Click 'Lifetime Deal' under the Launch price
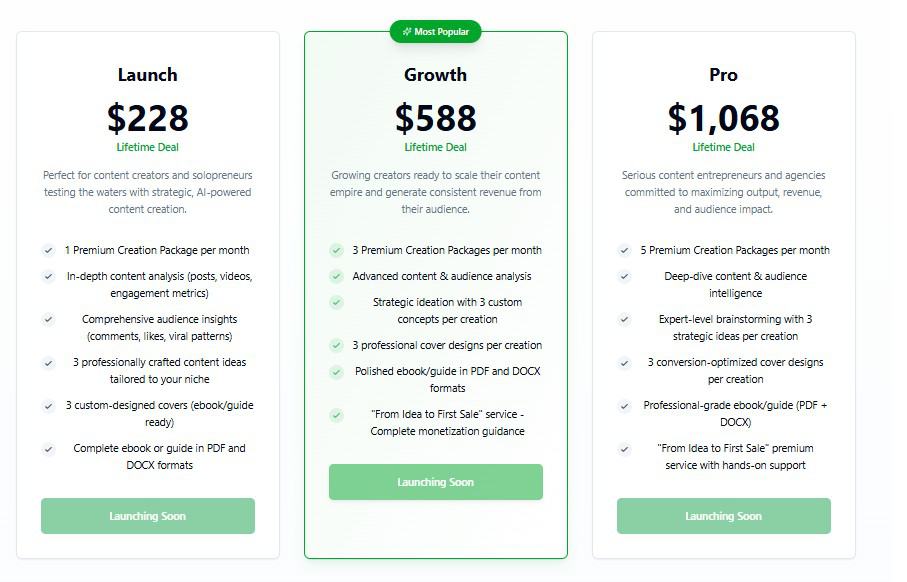The width and height of the screenshot is (907, 582). point(147,146)
